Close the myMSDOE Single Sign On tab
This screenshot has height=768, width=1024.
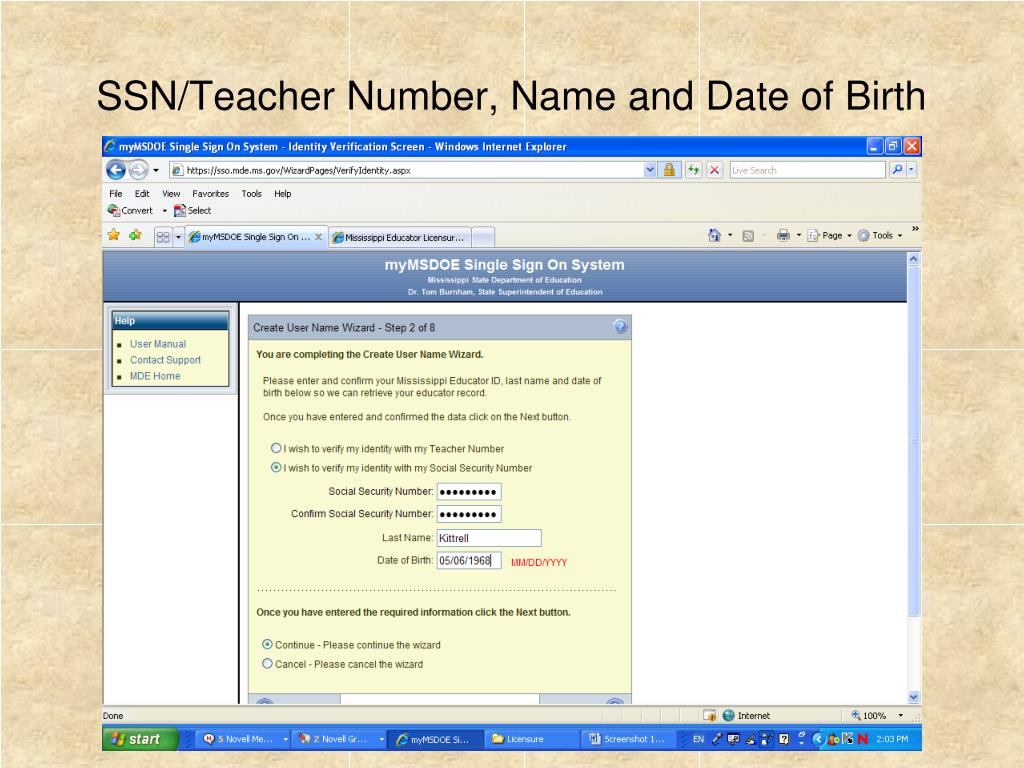319,237
